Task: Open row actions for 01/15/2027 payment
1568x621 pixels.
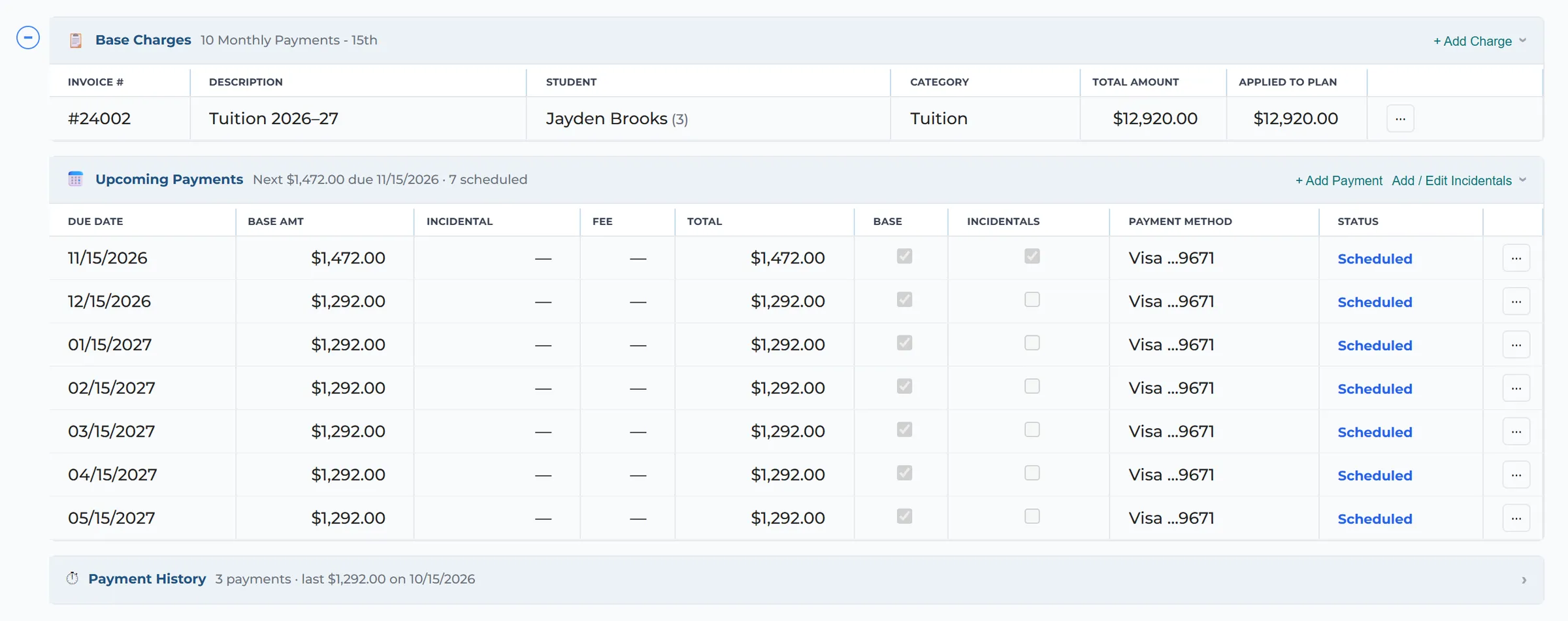Action: [x=1516, y=345]
